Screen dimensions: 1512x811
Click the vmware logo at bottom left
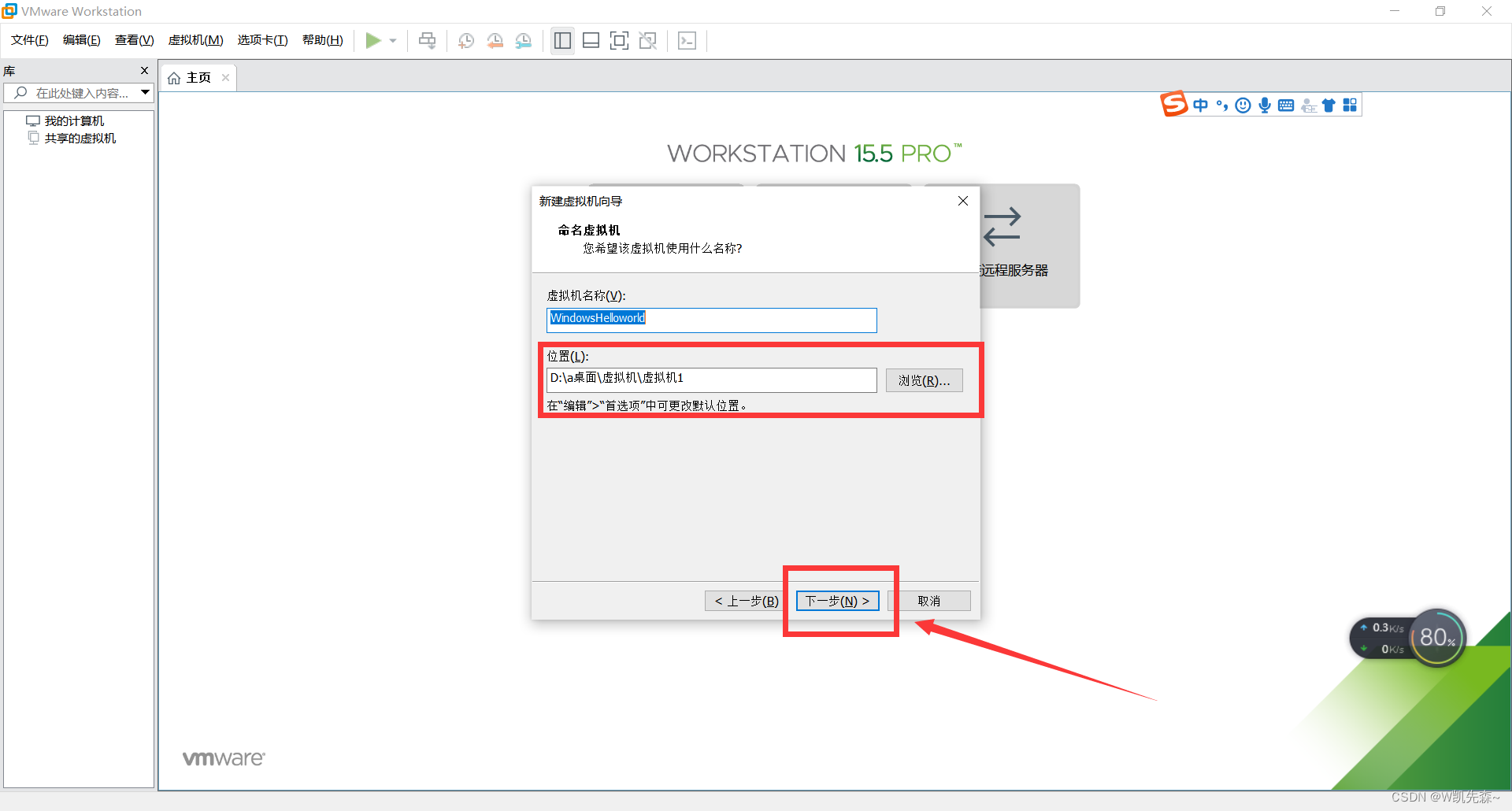point(224,758)
